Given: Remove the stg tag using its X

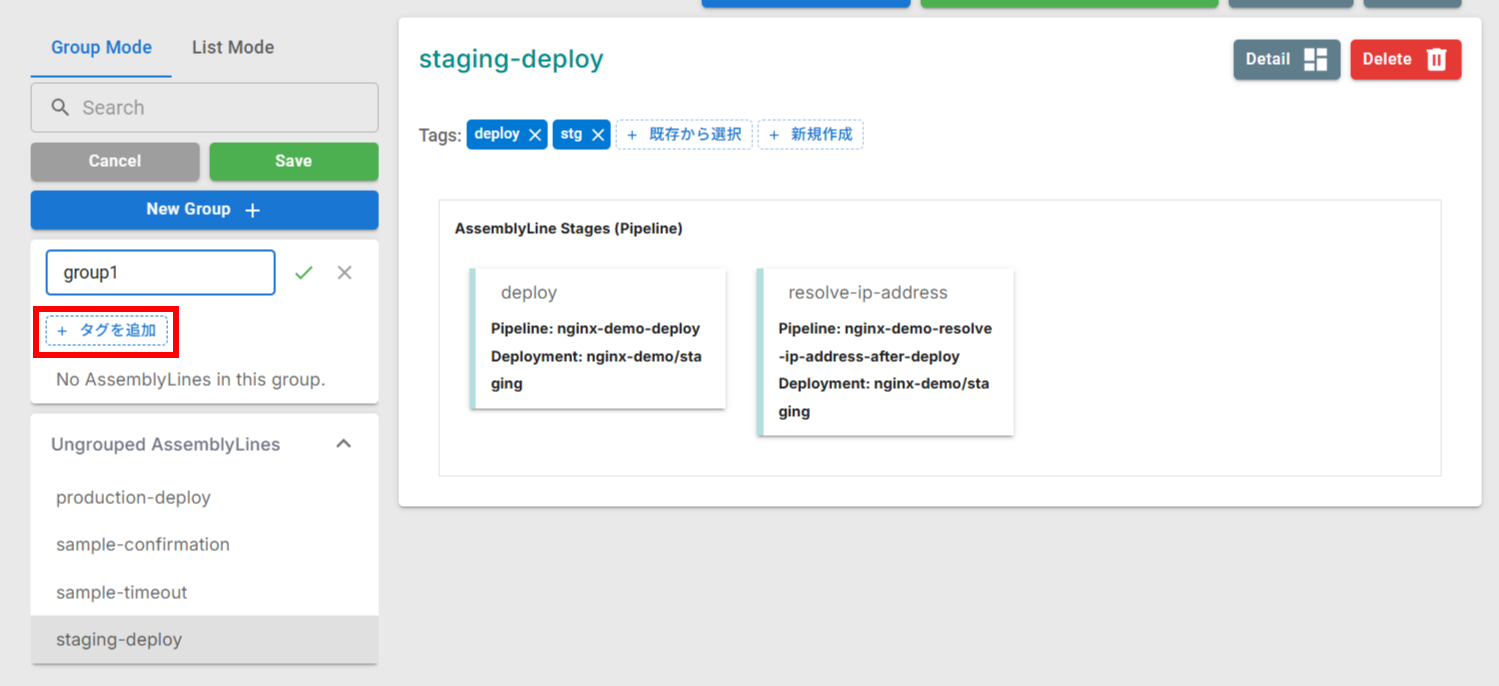Looking at the screenshot, I should pos(598,133).
